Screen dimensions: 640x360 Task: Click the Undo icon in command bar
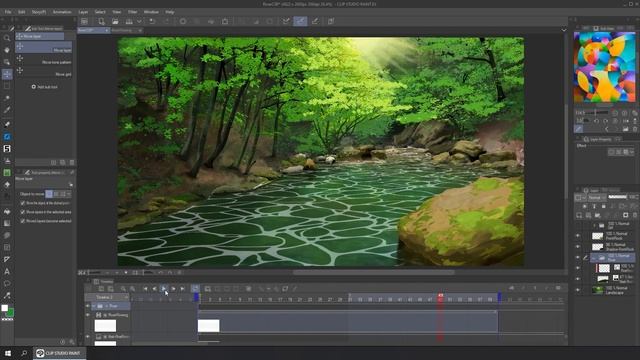click(152, 21)
